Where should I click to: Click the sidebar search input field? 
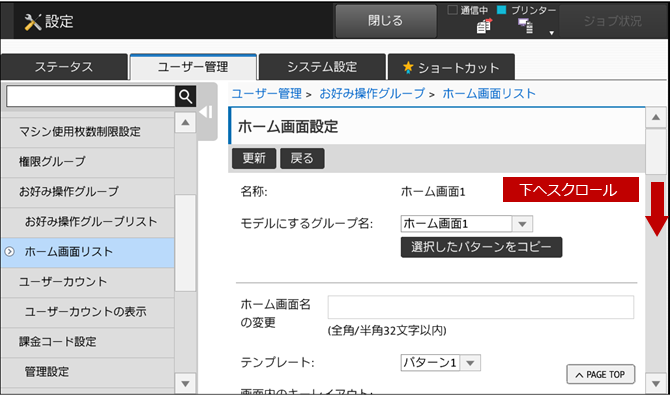point(91,97)
